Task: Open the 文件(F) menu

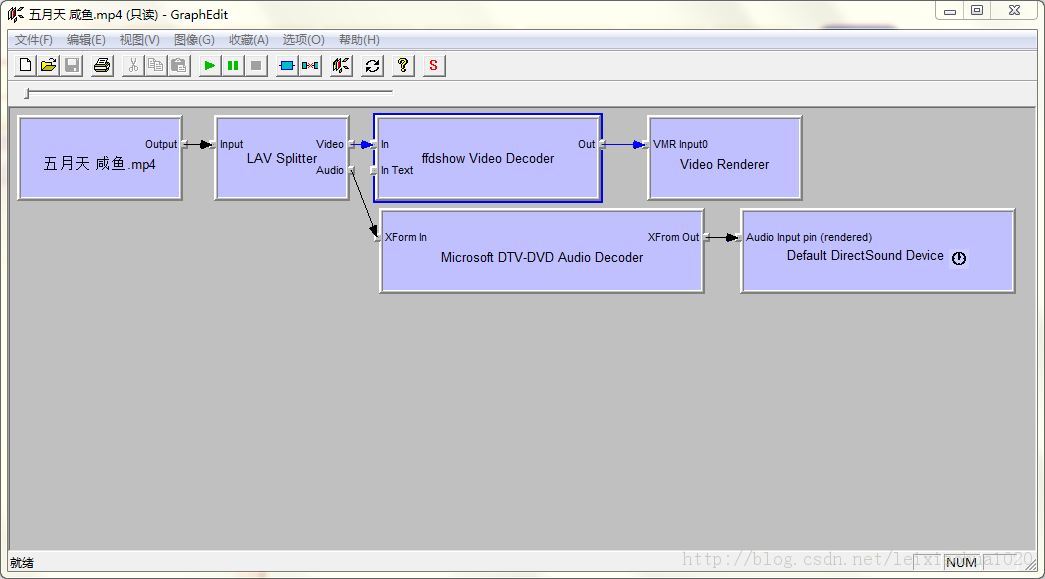Action: pyautogui.click(x=33, y=40)
